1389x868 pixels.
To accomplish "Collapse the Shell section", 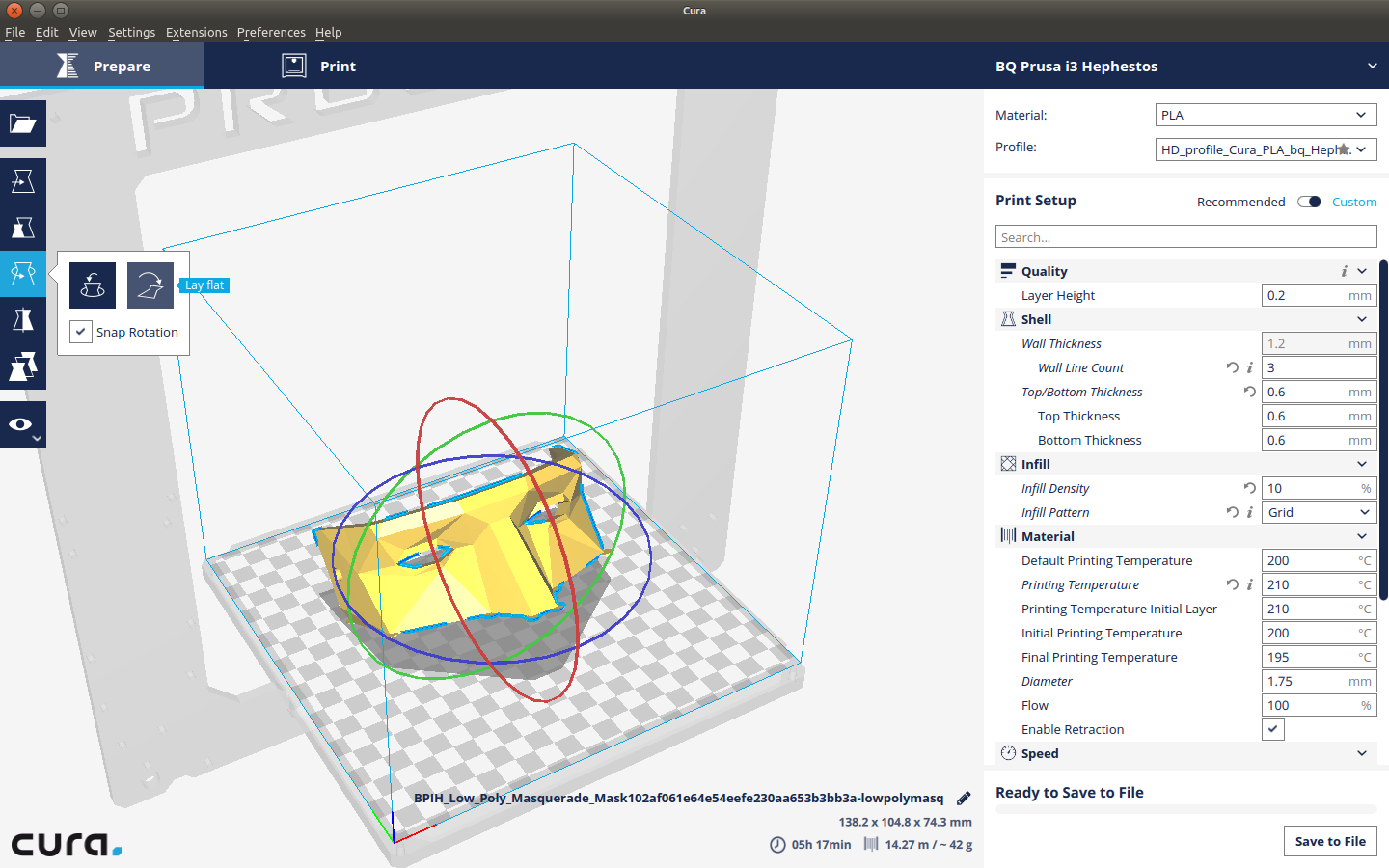I will tap(1362, 319).
